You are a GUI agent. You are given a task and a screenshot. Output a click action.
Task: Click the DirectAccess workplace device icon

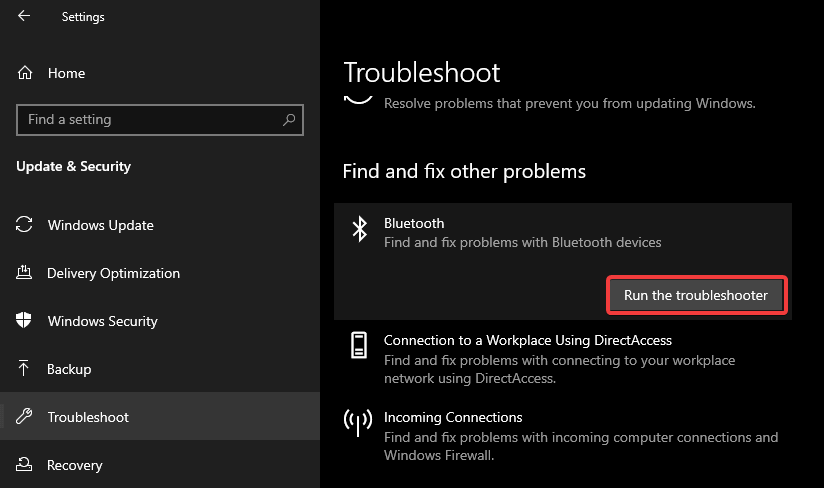pos(359,345)
